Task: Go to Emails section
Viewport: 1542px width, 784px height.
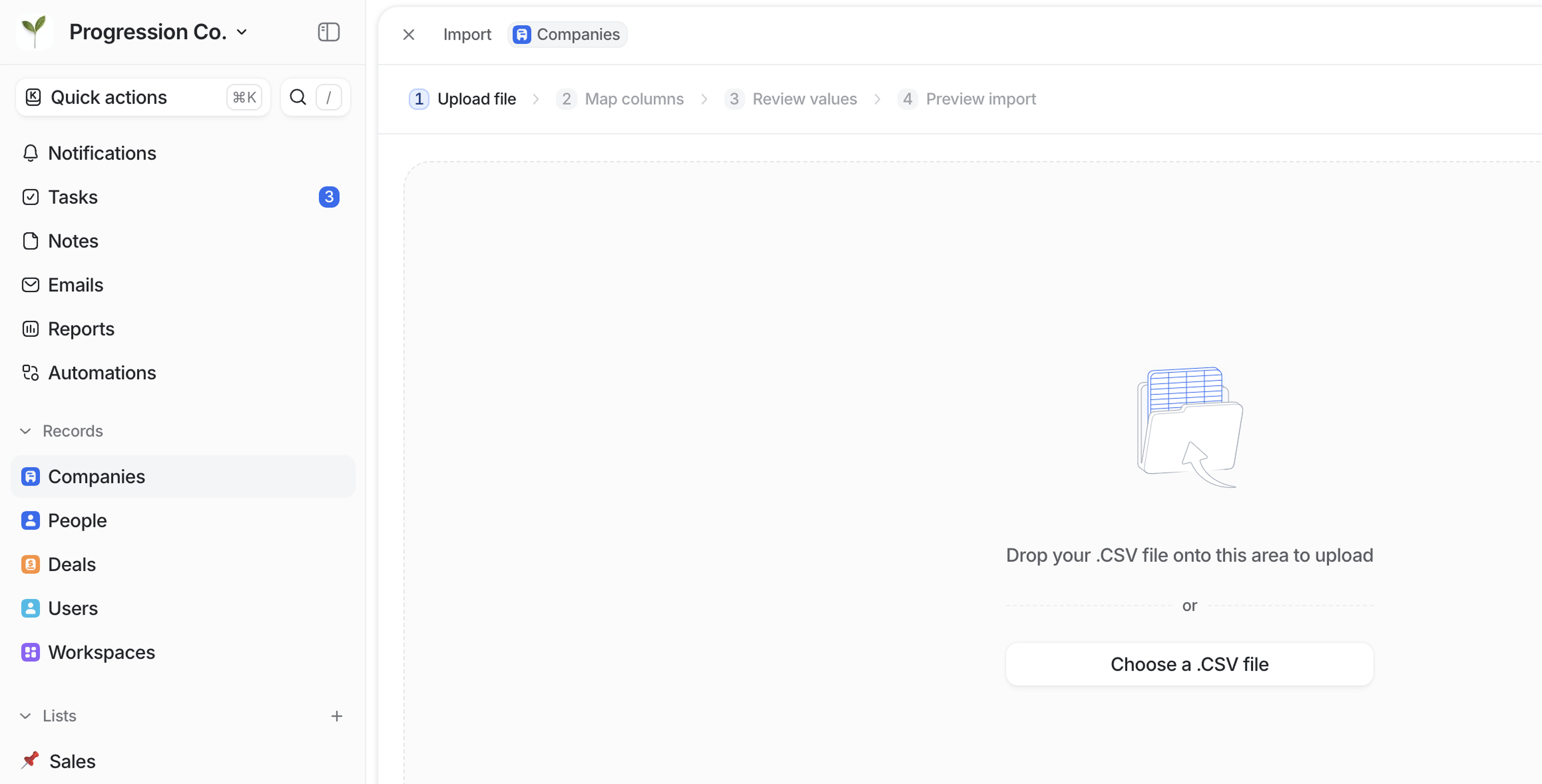Action: pyautogui.click(x=75, y=285)
